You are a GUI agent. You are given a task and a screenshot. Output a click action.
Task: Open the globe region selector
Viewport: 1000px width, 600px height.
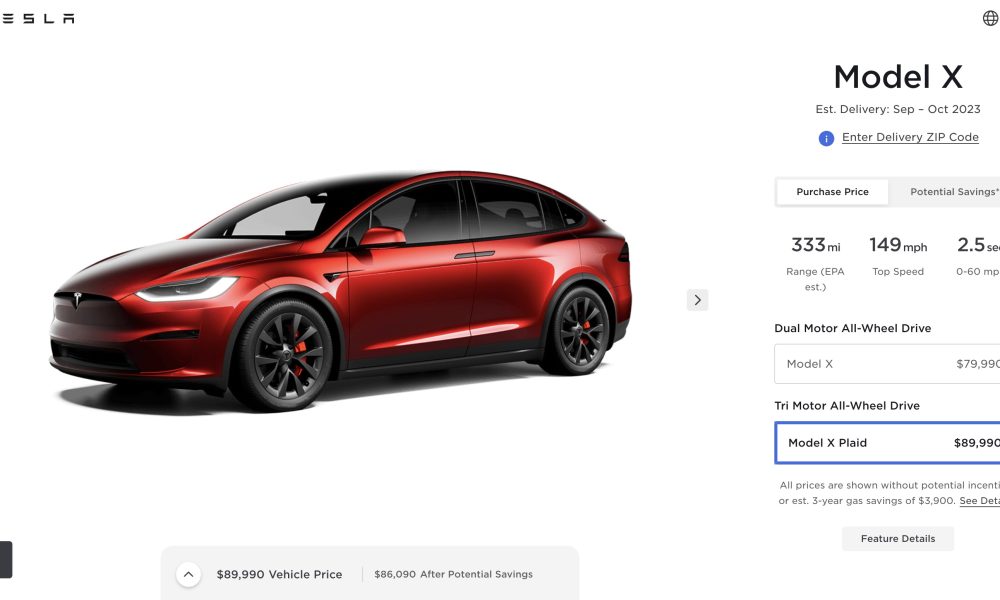[990, 18]
